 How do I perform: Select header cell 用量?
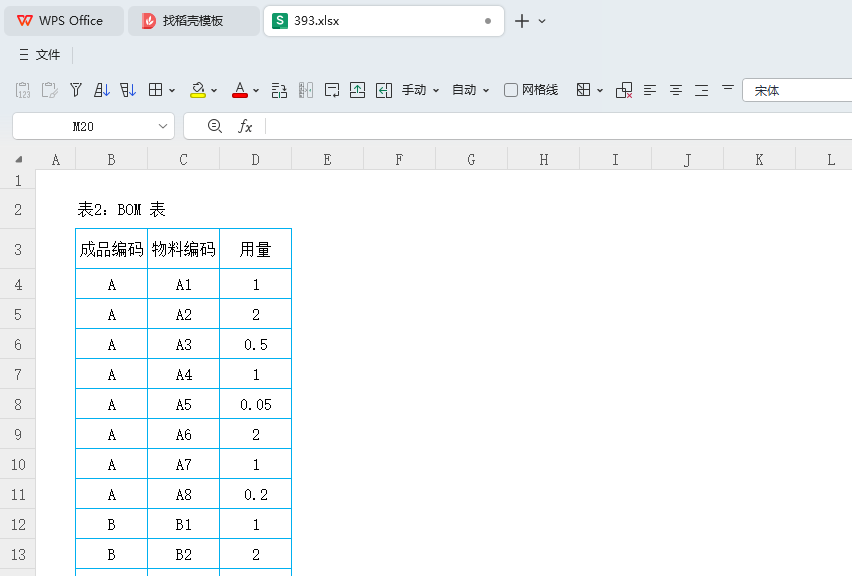(255, 249)
